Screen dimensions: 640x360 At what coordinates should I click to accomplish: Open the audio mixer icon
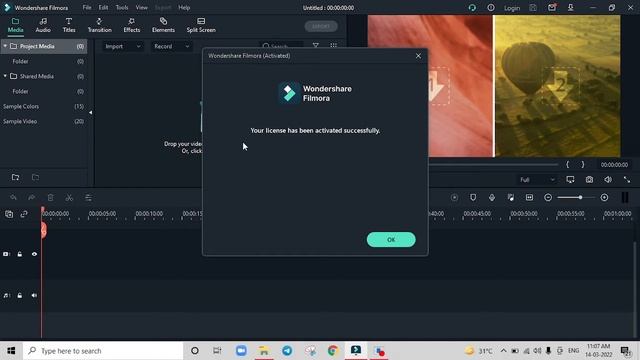(x=511, y=198)
